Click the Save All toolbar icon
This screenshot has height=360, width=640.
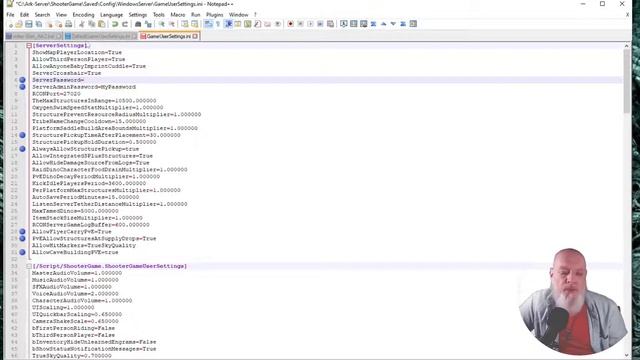tap(39, 24)
